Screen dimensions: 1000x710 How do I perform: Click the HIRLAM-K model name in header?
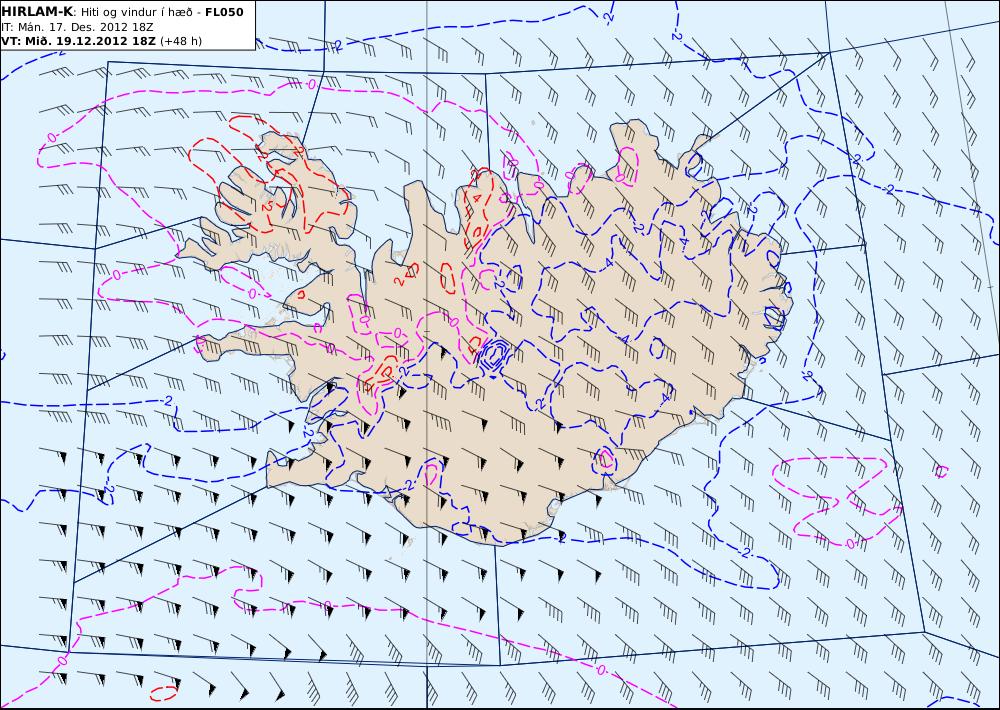coord(37,11)
